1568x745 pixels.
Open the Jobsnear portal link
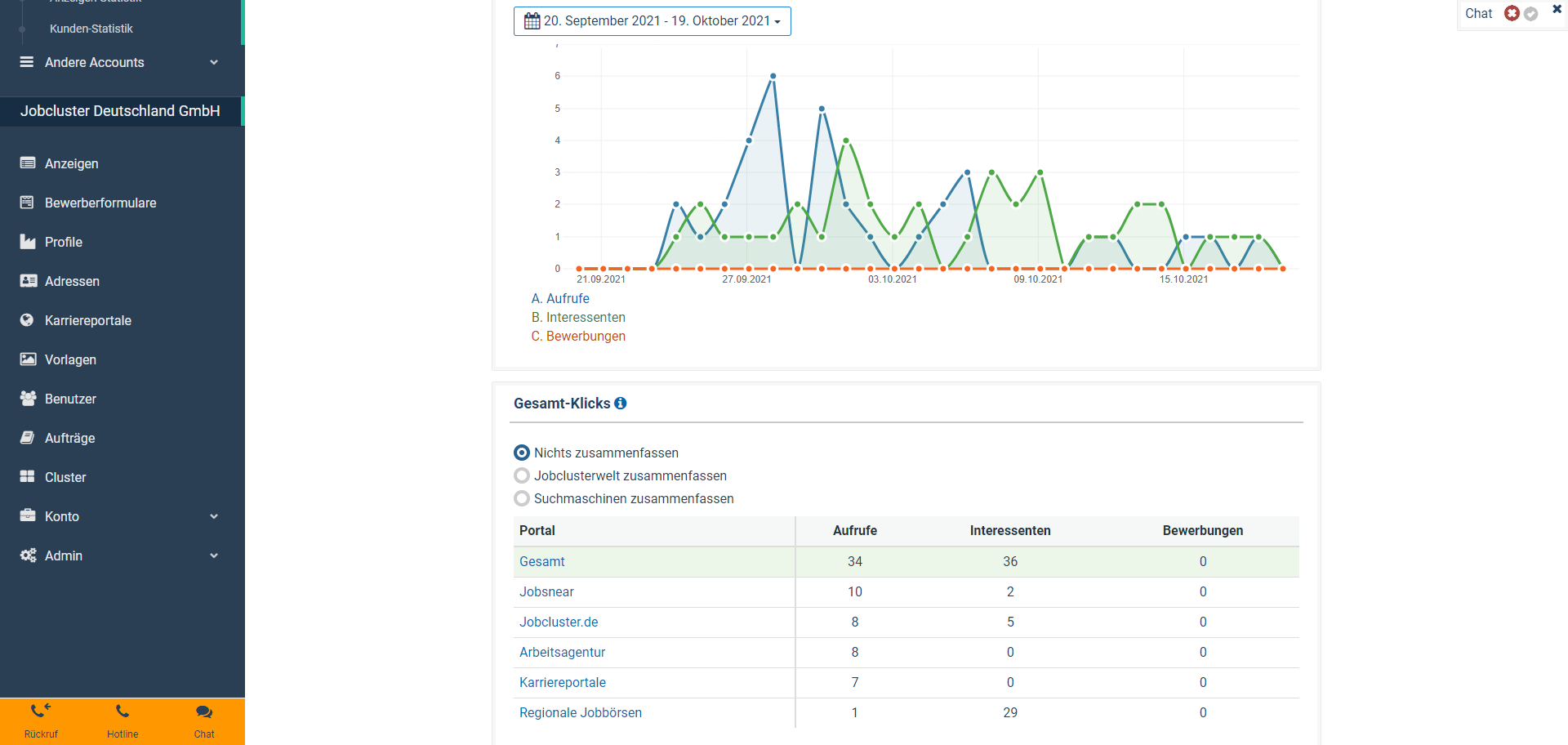(546, 592)
